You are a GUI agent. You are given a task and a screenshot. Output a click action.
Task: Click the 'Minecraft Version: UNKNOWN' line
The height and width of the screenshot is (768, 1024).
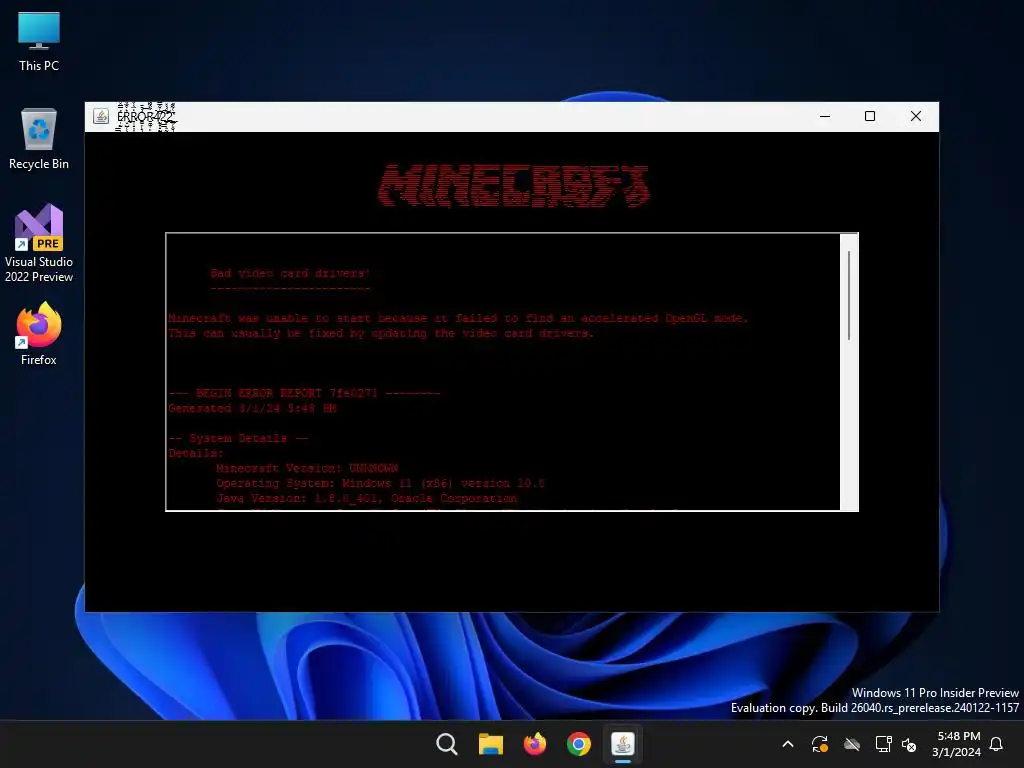click(x=307, y=468)
